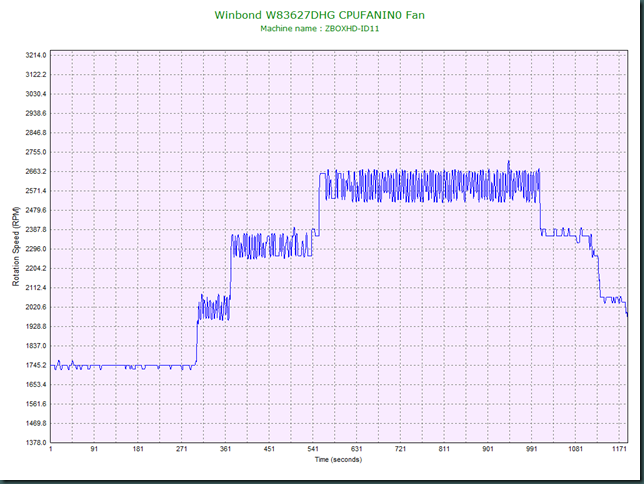
Task: Click the x-axis tick label 901
Action: (488, 449)
